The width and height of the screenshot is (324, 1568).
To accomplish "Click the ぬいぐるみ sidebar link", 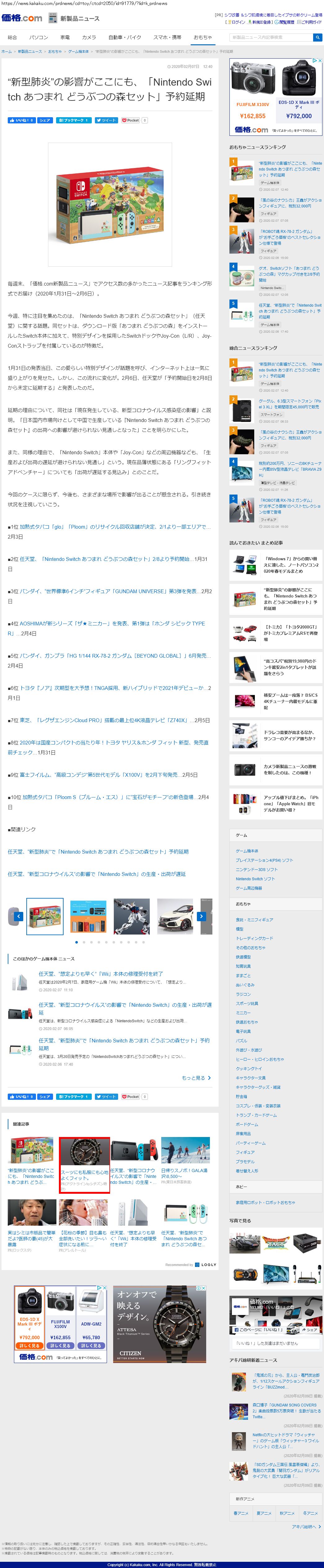I will click(x=245, y=985).
